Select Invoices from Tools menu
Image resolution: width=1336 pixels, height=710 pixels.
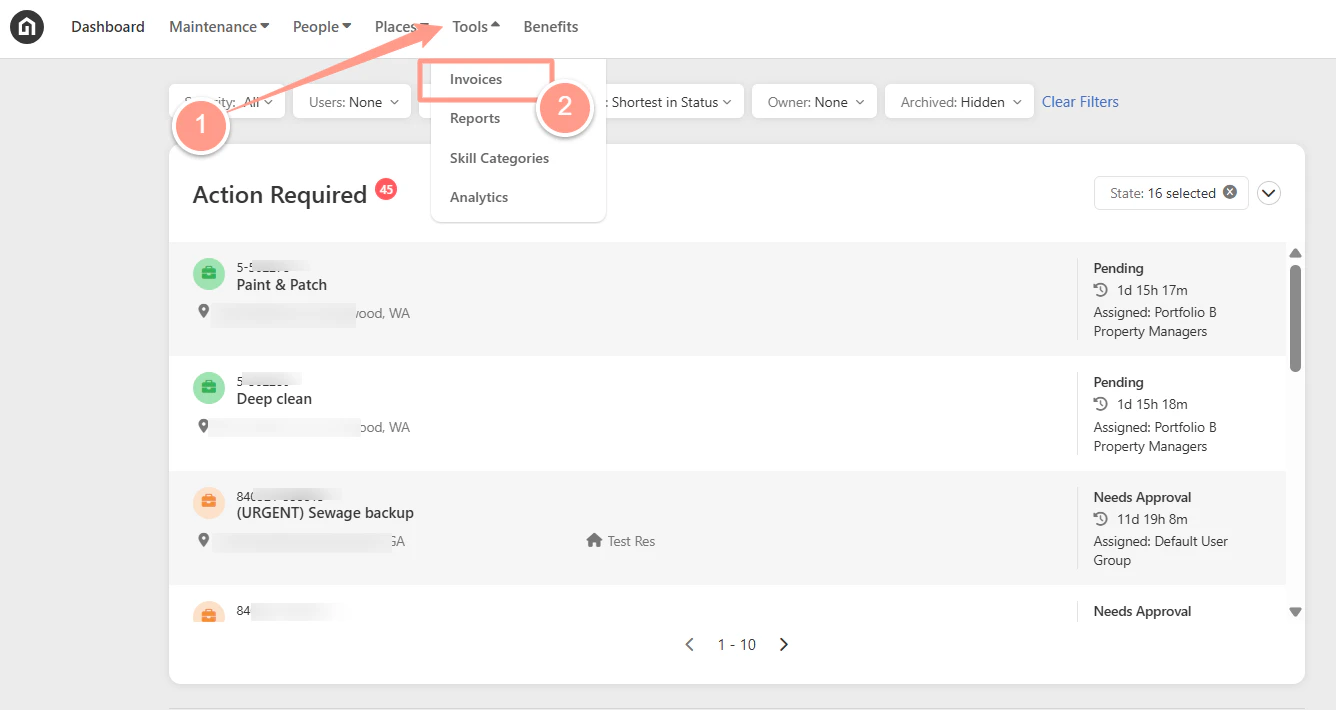click(476, 79)
